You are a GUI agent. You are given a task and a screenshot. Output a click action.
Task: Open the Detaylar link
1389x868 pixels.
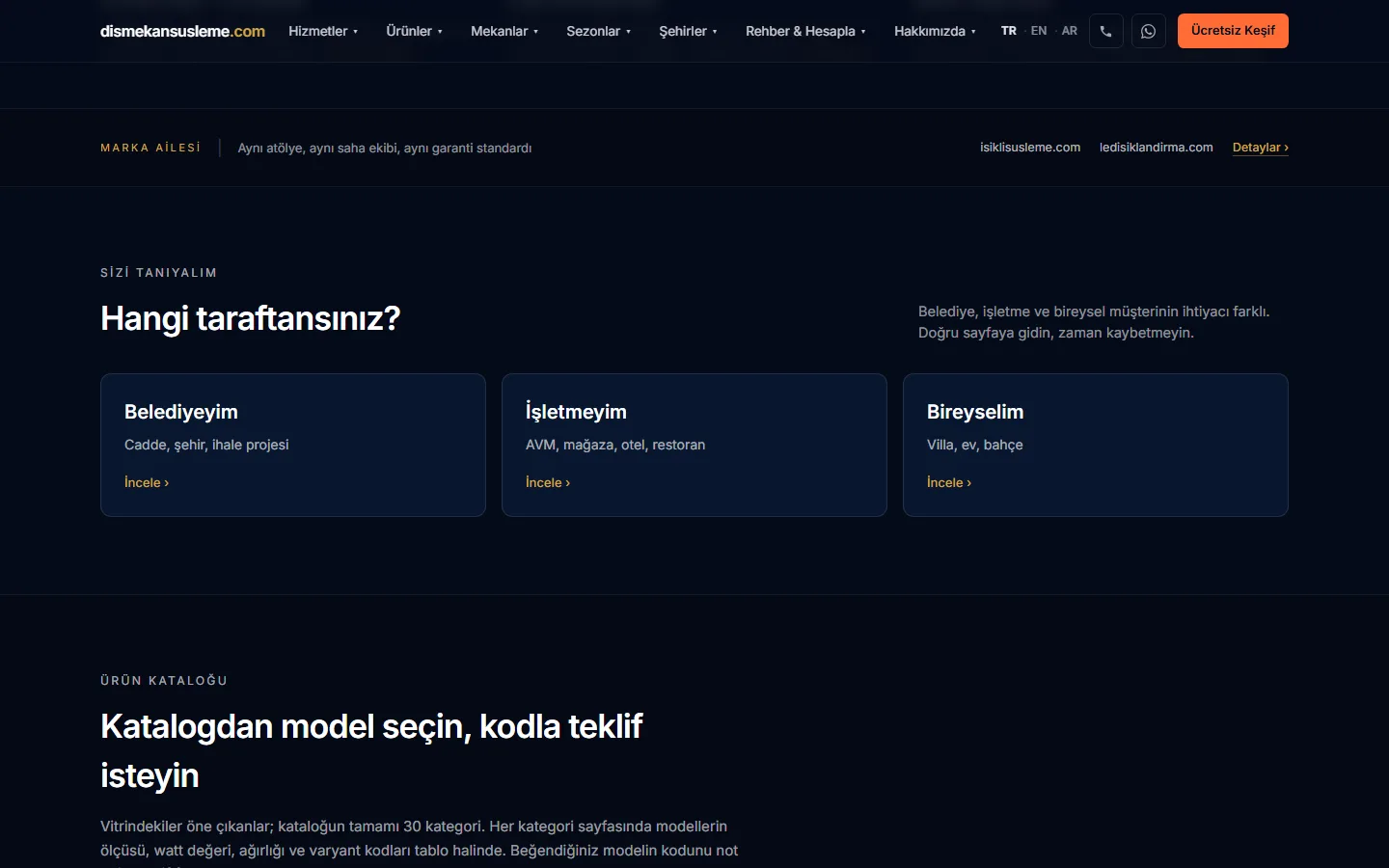pos(1261,148)
